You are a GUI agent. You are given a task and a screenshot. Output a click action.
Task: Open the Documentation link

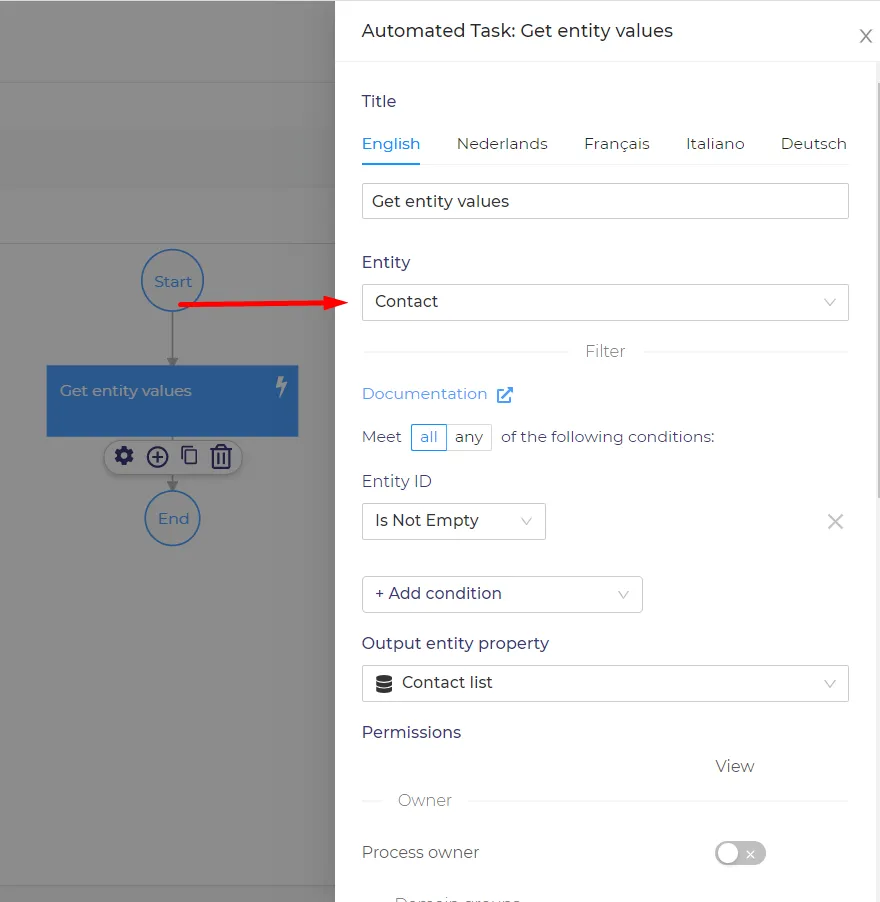click(424, 394)
